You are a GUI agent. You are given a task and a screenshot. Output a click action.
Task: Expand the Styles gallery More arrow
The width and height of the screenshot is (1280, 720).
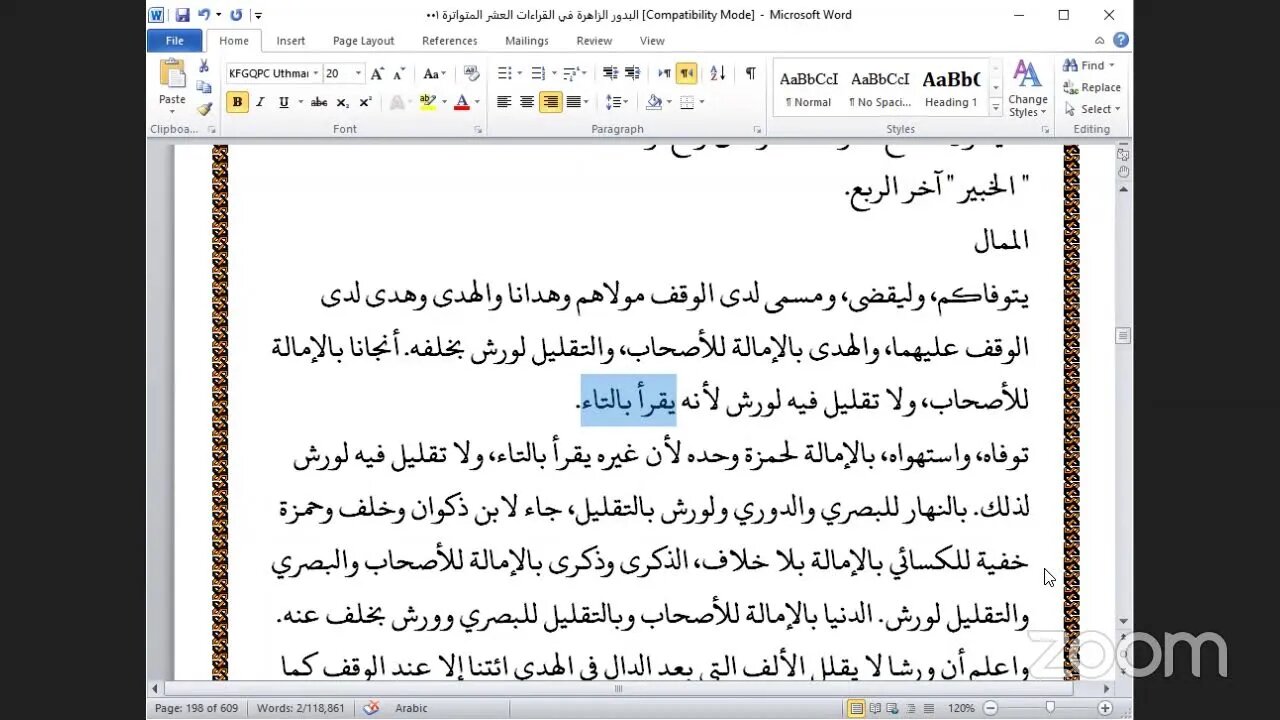[x=995, y=108]
